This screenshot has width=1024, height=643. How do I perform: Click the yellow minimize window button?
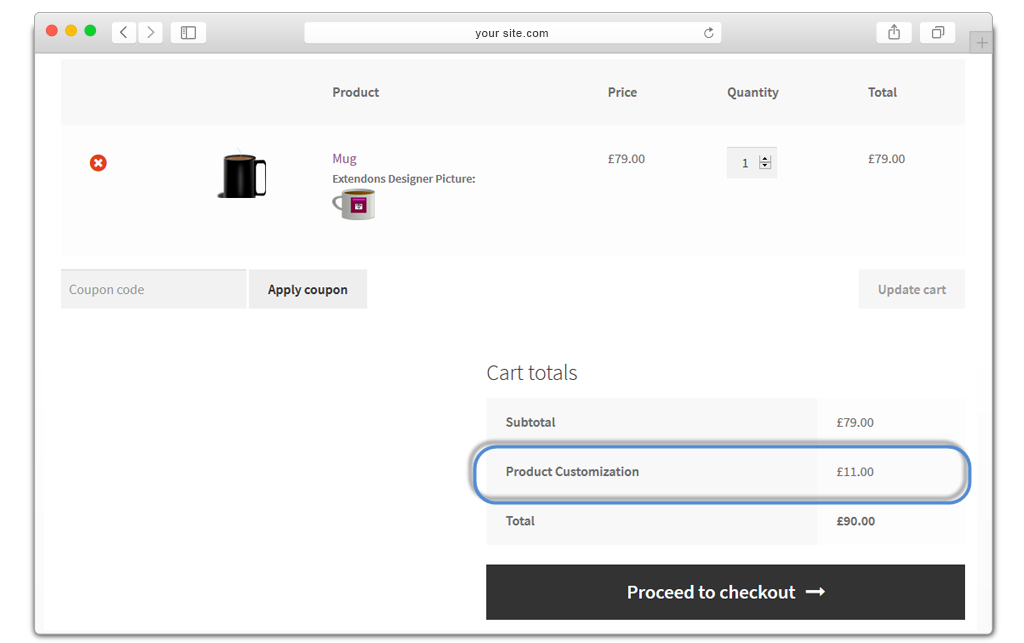point(71,31)
